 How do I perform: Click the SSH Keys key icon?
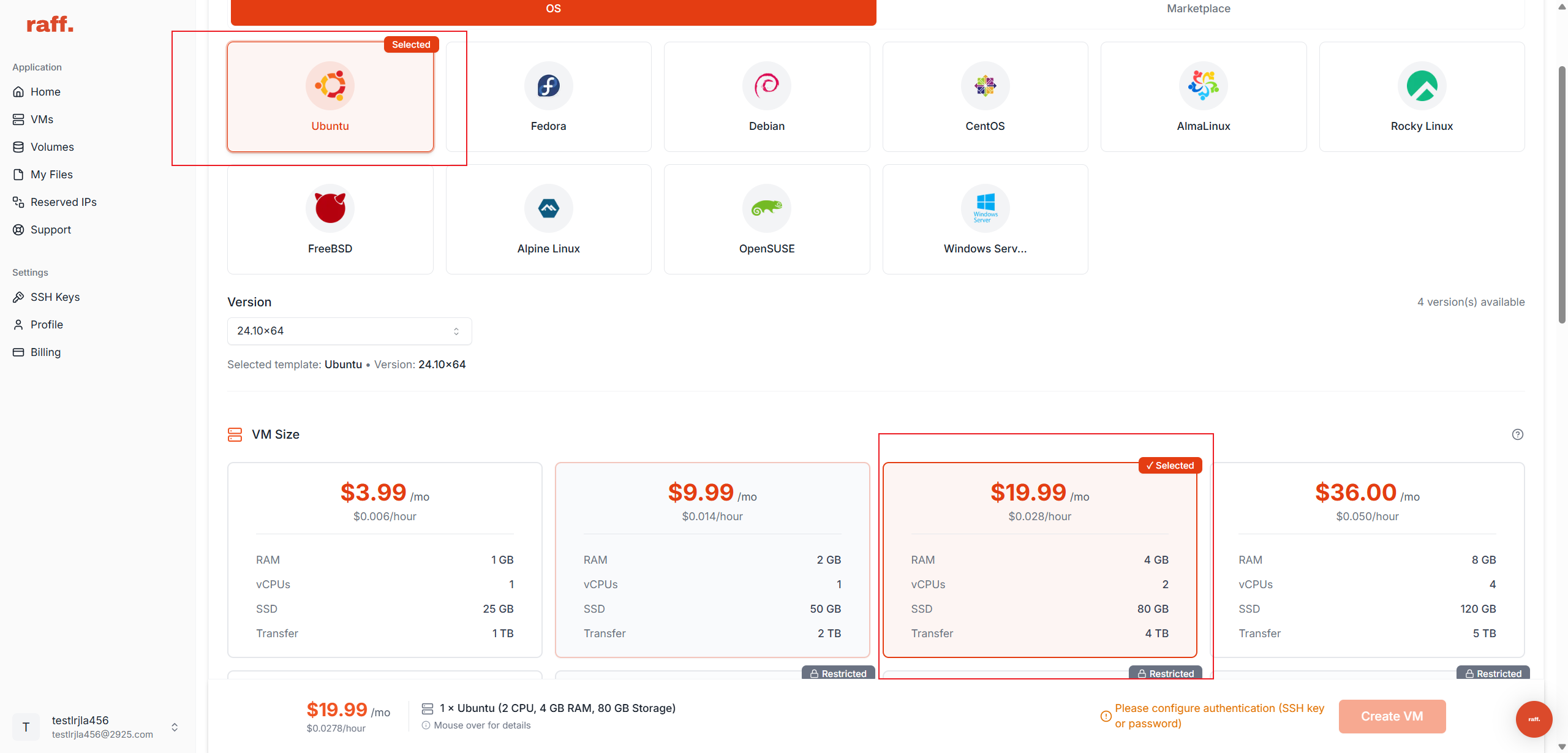click(x=19, y=297)
